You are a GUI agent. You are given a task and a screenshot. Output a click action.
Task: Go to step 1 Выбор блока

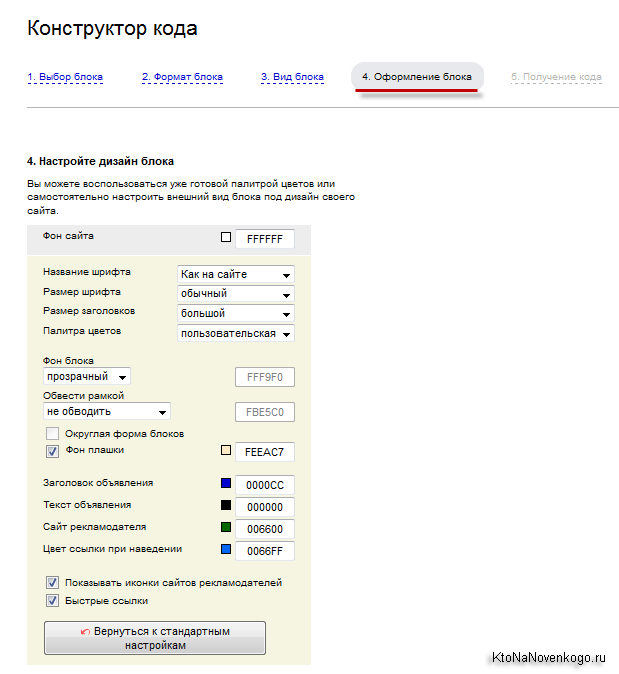coord(65,77)
